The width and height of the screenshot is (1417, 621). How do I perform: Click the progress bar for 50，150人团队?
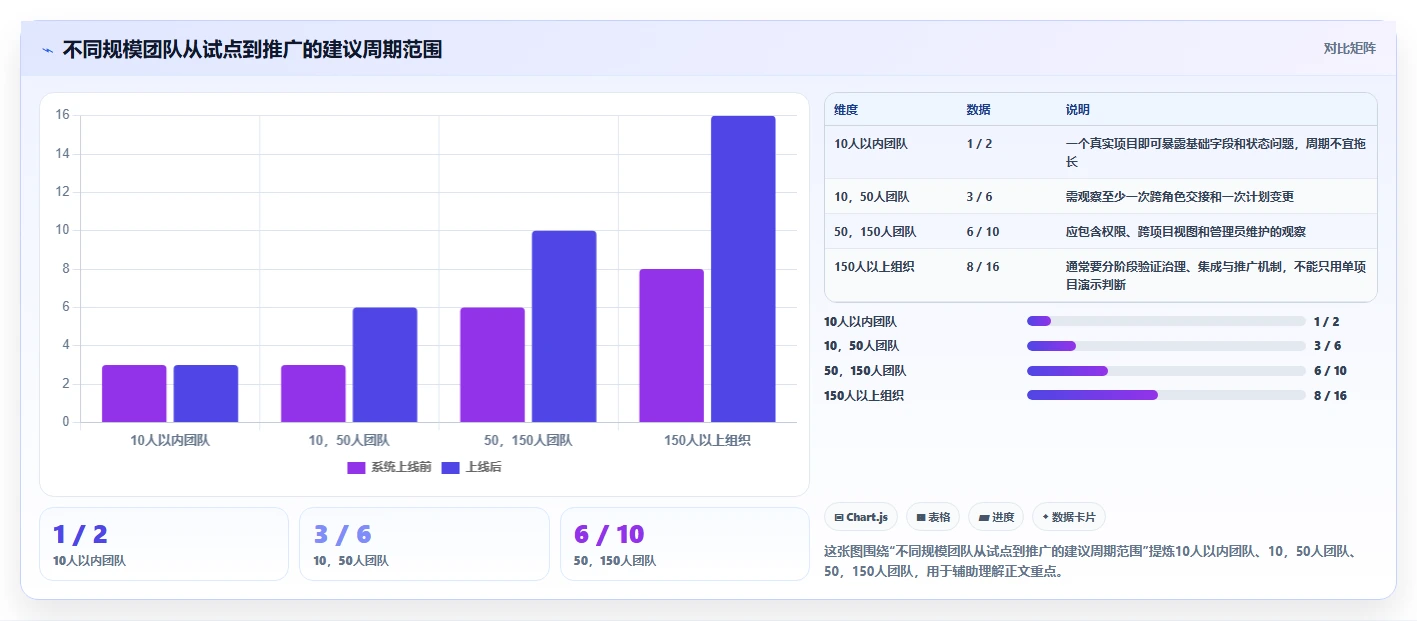[1166, 371]
